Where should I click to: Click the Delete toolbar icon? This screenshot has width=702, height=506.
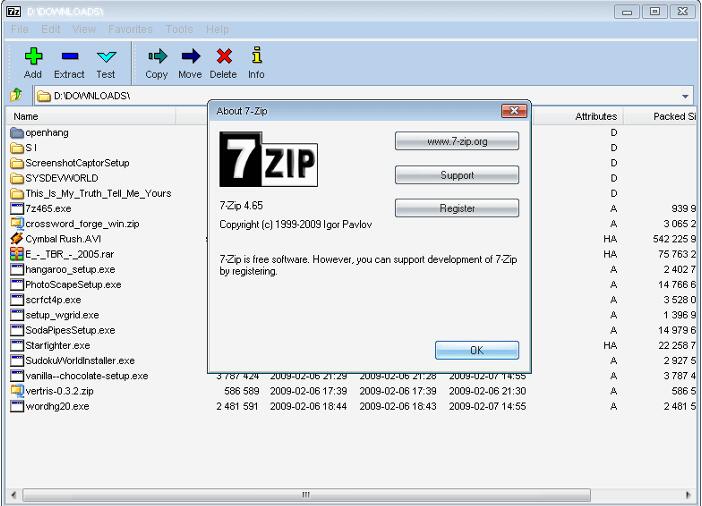pos(224,56)
